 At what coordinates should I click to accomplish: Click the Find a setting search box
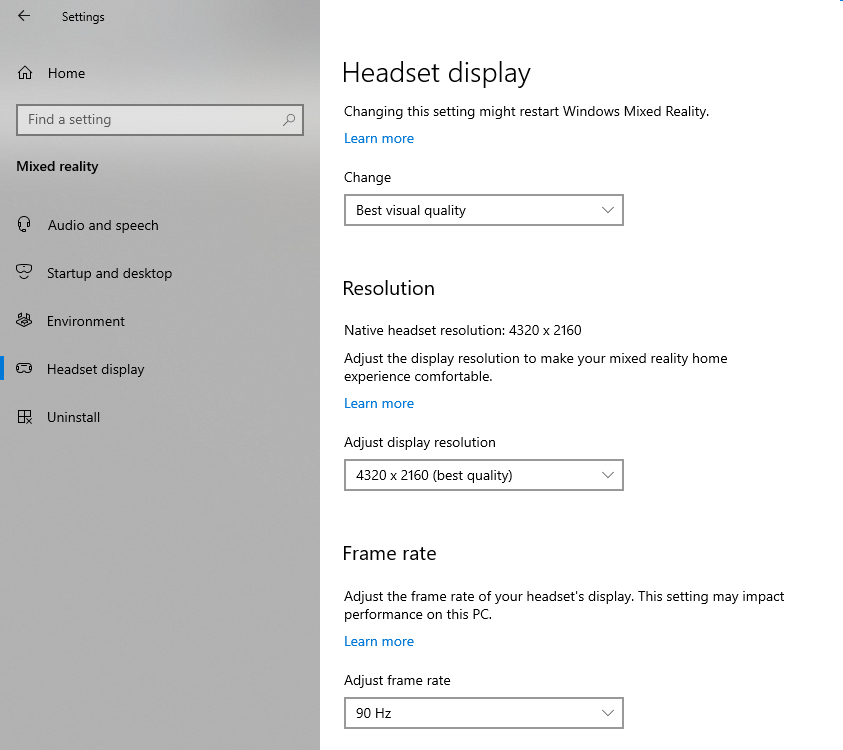click(x=150, y=120)
